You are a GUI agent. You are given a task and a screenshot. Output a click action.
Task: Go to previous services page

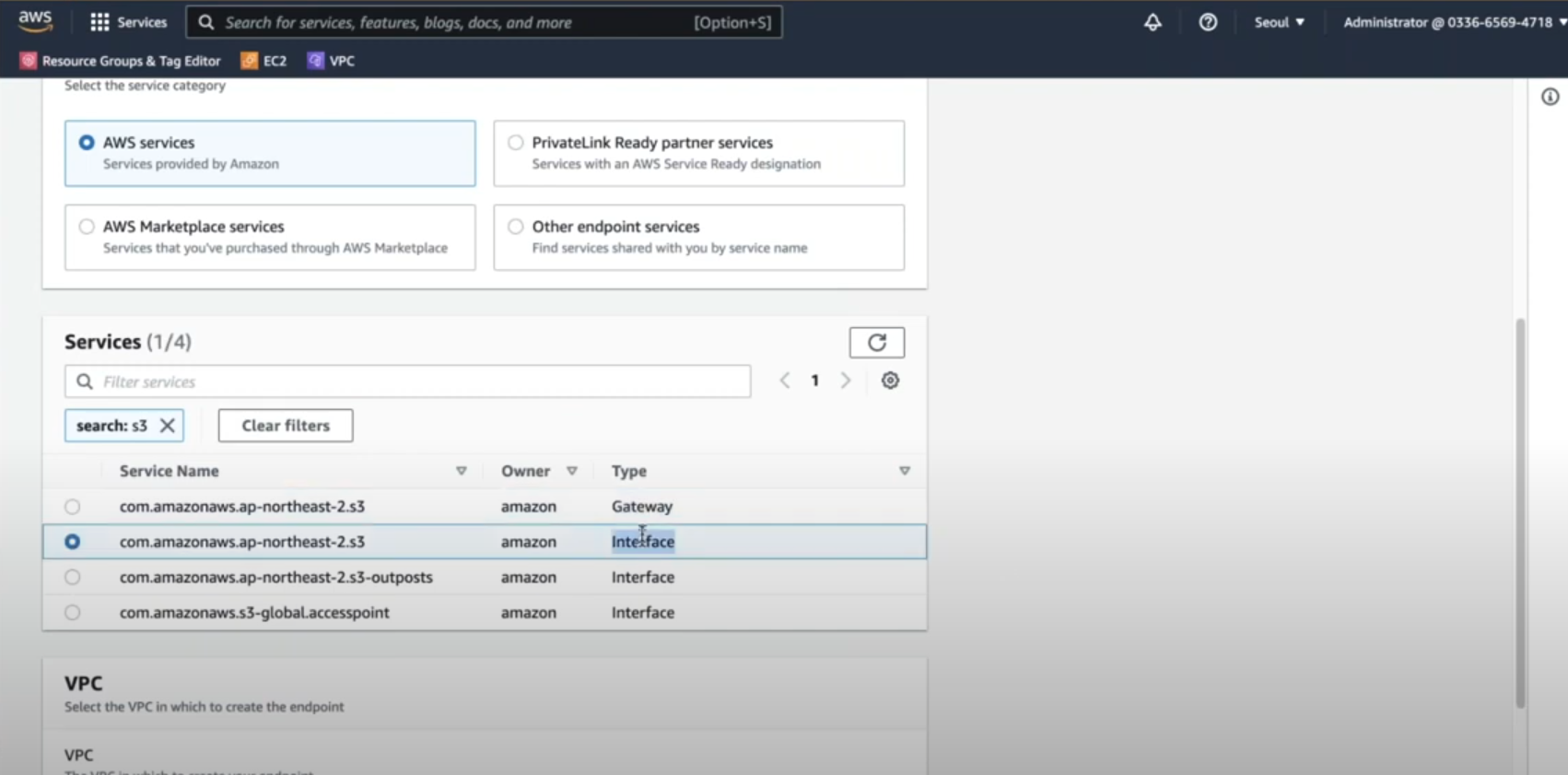click(x=785, y=381)
